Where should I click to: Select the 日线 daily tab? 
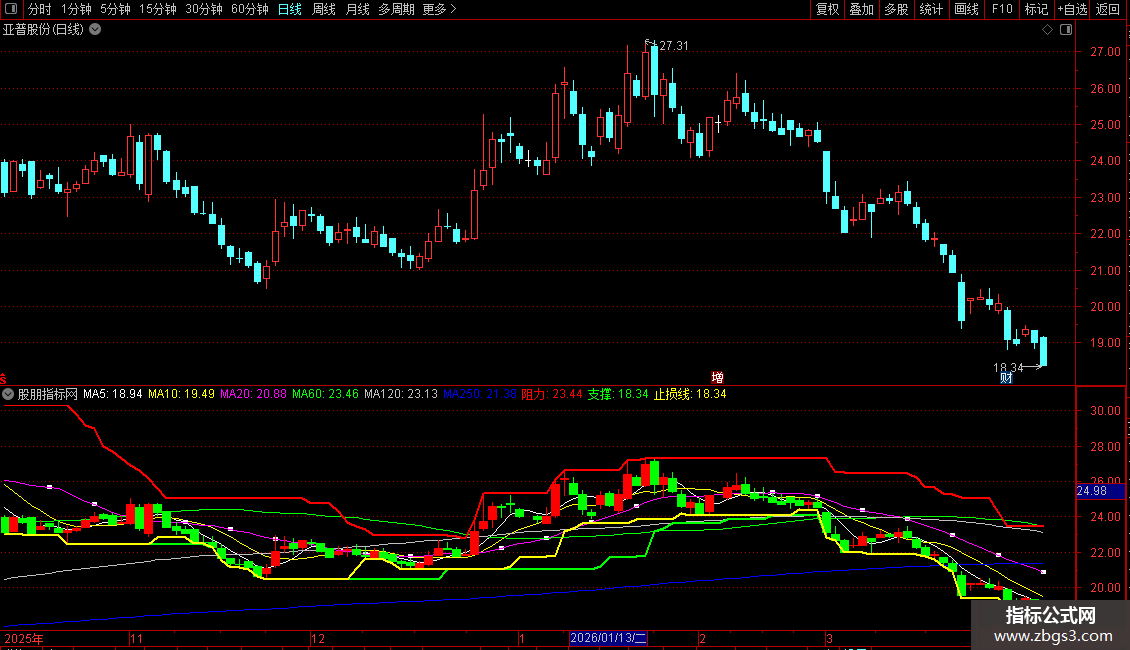coord(290,9)
